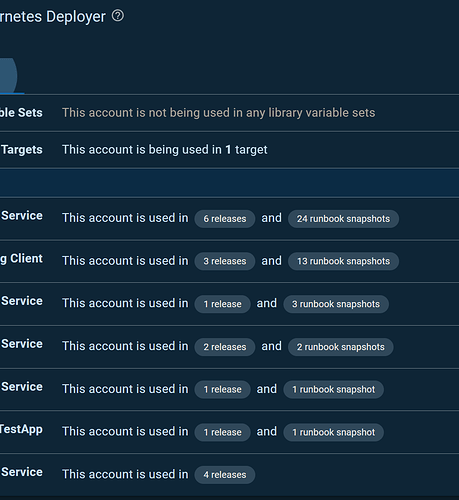Open the 6 releases chip
Viewport: 459px width, 500px height.
(225, 219)
